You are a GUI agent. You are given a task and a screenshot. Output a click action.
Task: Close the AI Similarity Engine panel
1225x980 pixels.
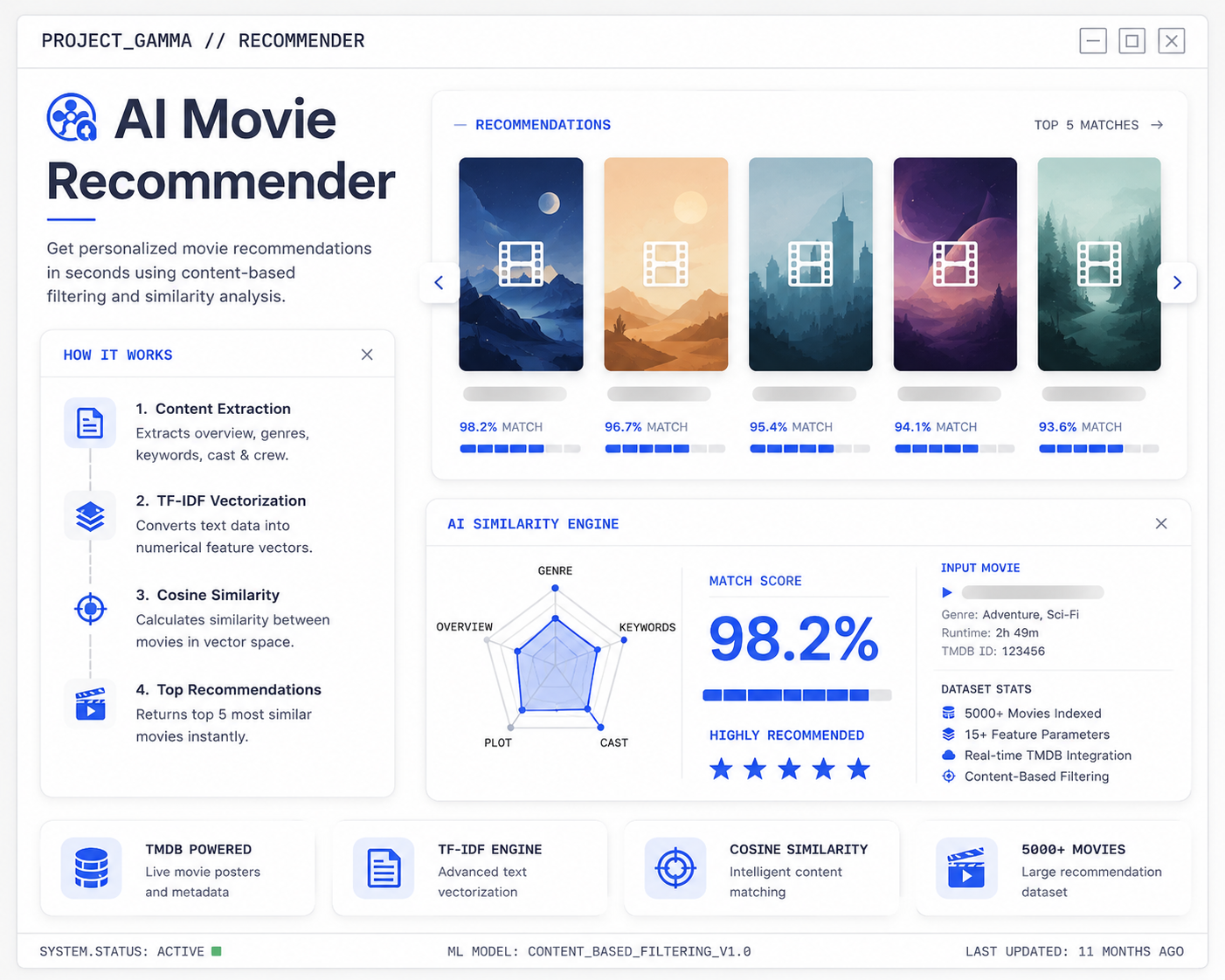(1161, 523)
